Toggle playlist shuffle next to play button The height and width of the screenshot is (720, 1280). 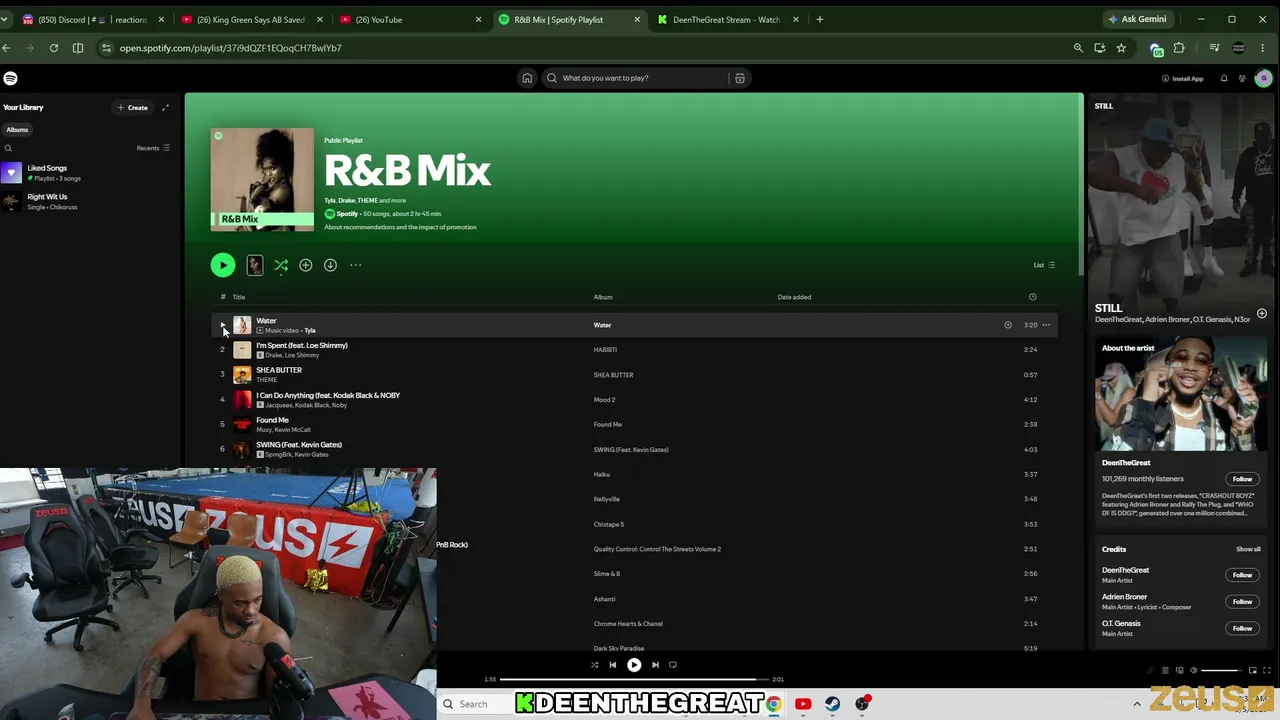click(x=281, y=265)
